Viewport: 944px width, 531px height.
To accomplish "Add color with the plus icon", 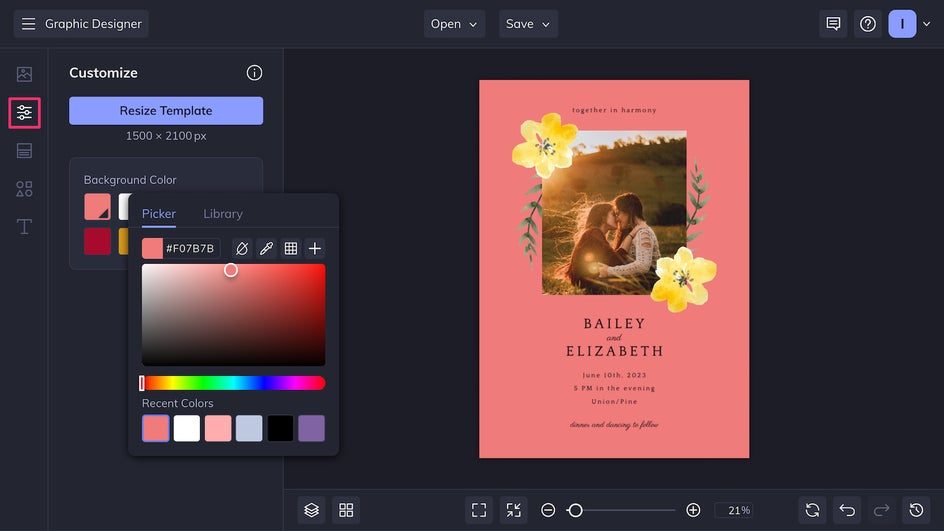I will [315, 249].
